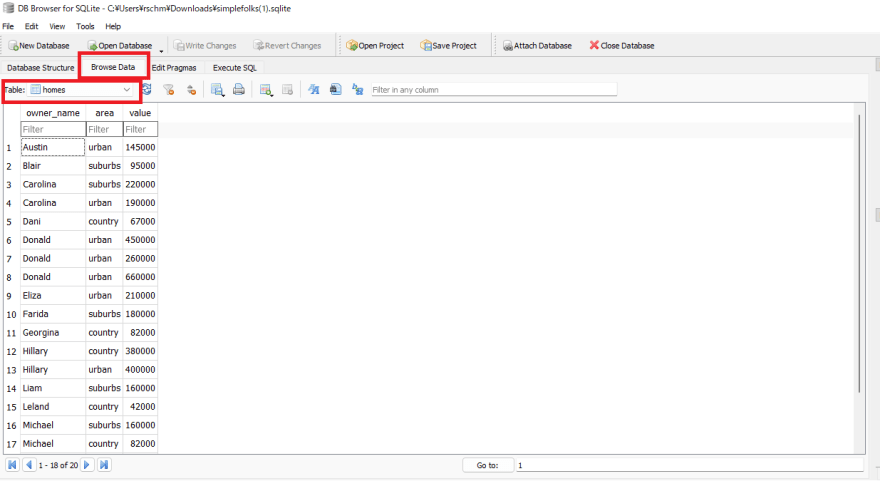Refresh the table data with the refresh icon
The image size is (880, 481).
click(x=147, y=89)
